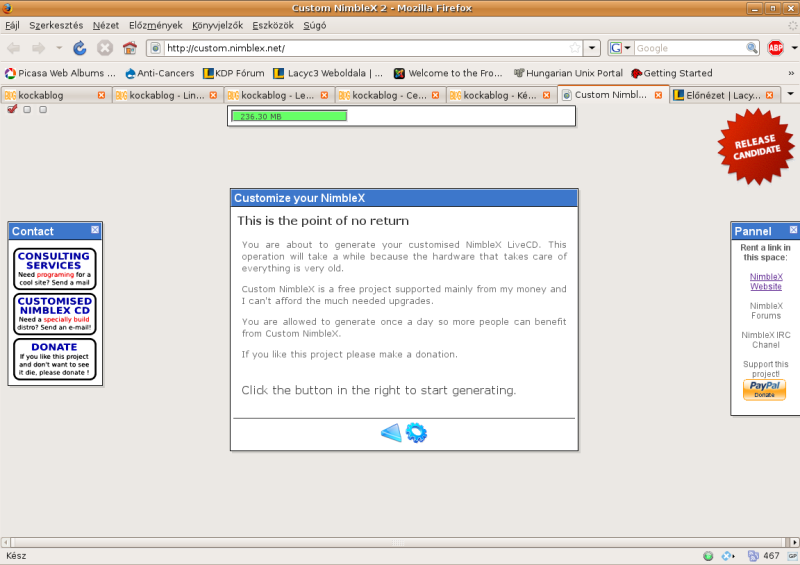This screenshot has width=800, height=565.
Task: Switch to the kockablog - Ké... tab
Action: point(500,95)
